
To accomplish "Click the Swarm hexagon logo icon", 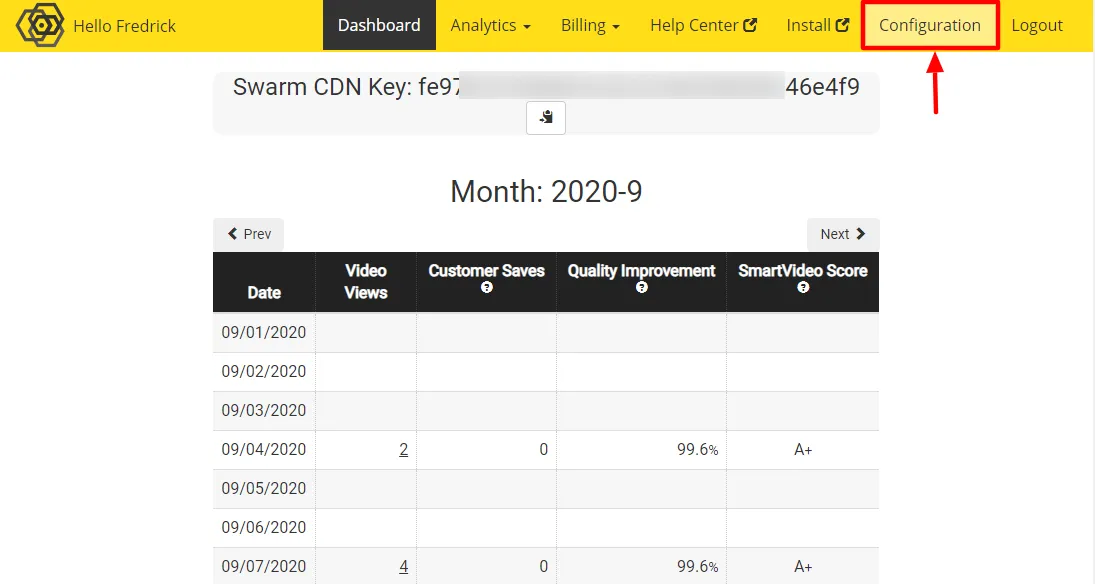I will (x=40, y=25).
